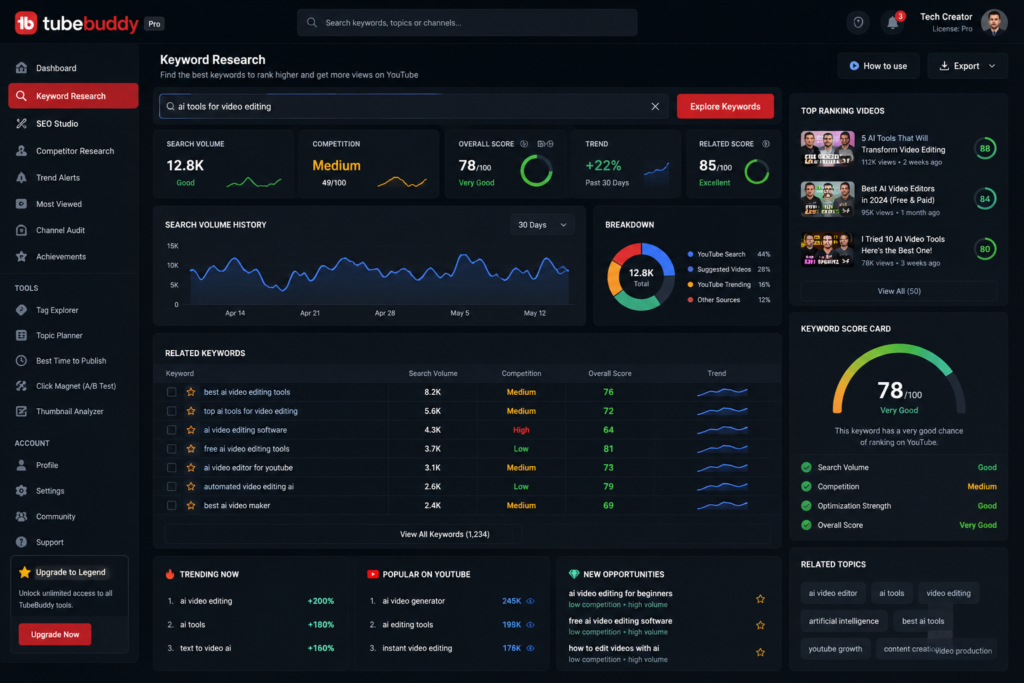Open the 30 Days range dropdown
This screenshot has height=683, width=1024.
tap(541, 225)
